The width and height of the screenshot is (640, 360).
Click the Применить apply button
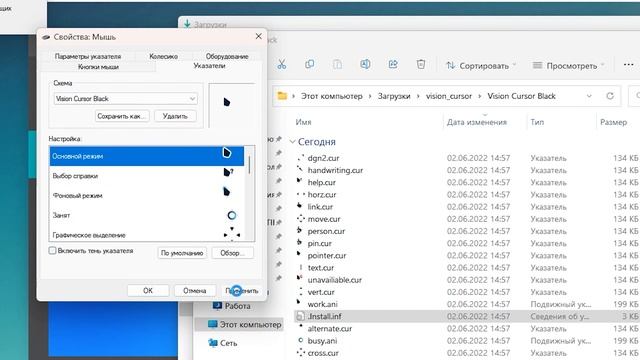pyautogui.click(x=242, y=291)
